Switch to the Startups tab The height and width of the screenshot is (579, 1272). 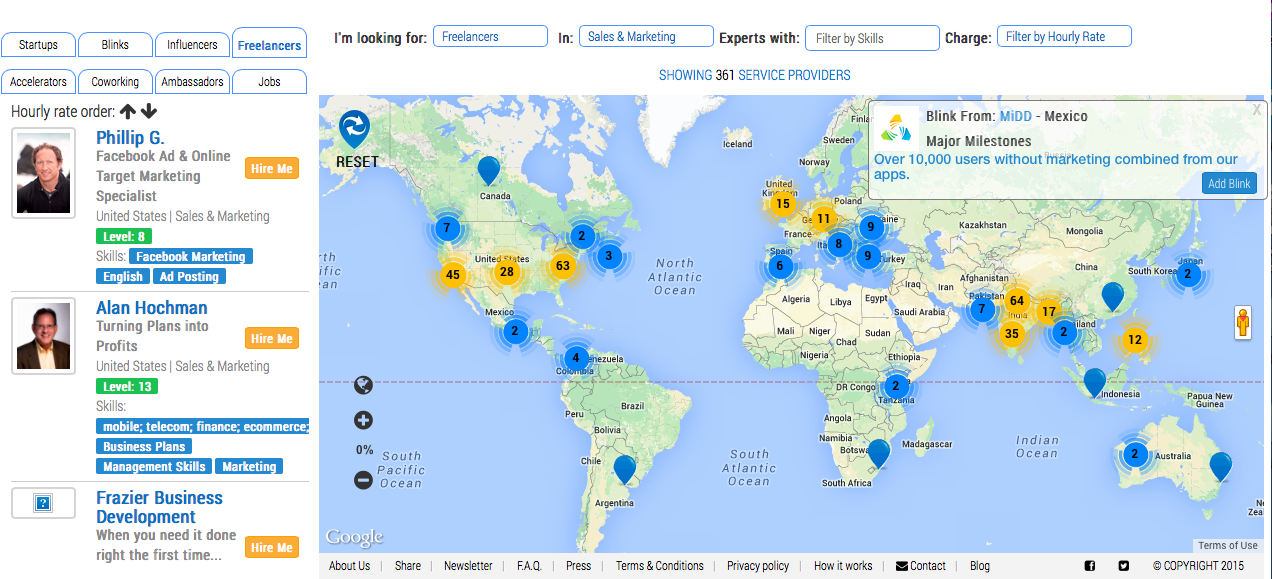pyautogui.click(x=39, y=45)
